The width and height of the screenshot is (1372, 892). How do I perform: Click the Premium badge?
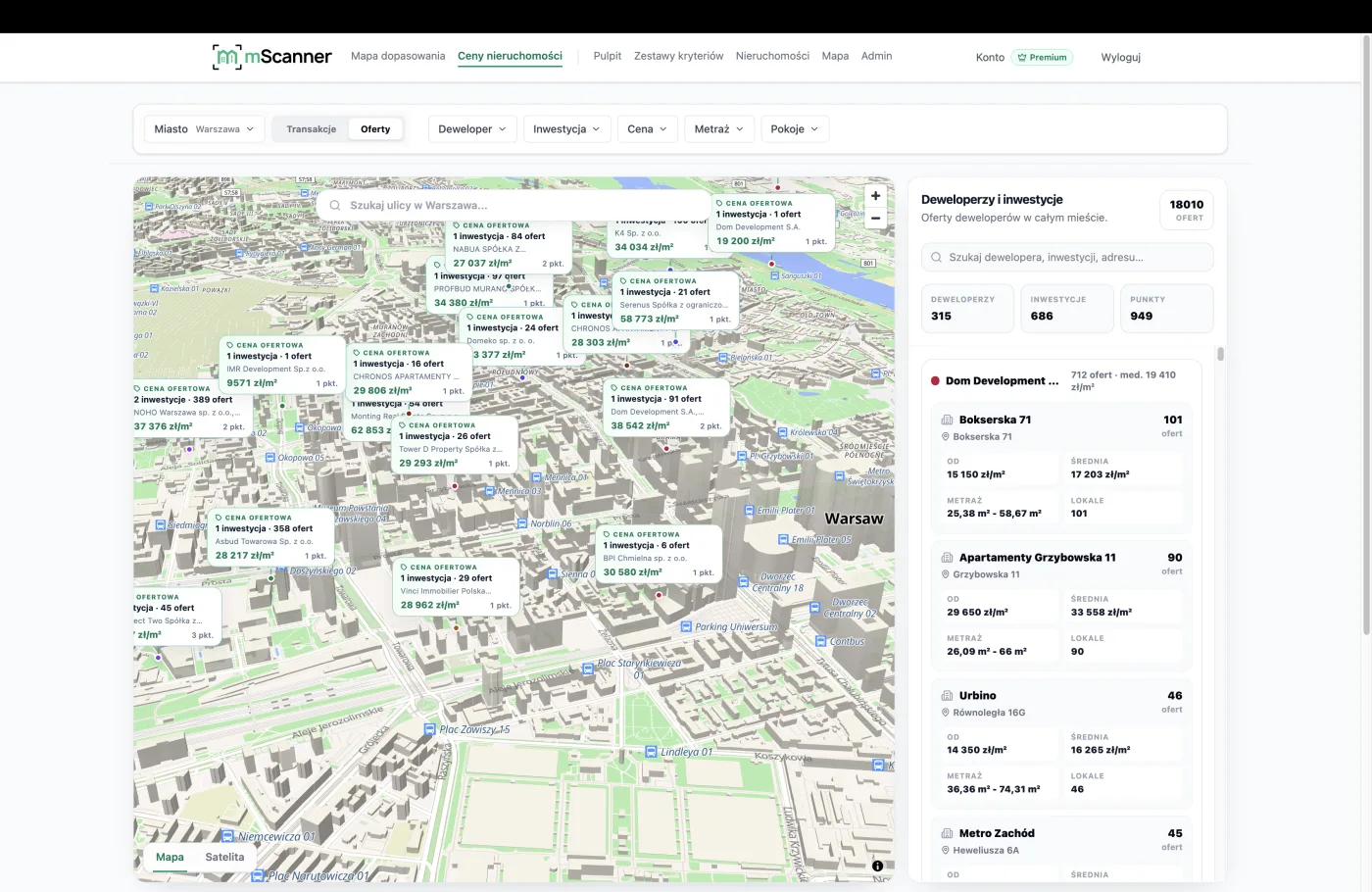point(1042,57)
